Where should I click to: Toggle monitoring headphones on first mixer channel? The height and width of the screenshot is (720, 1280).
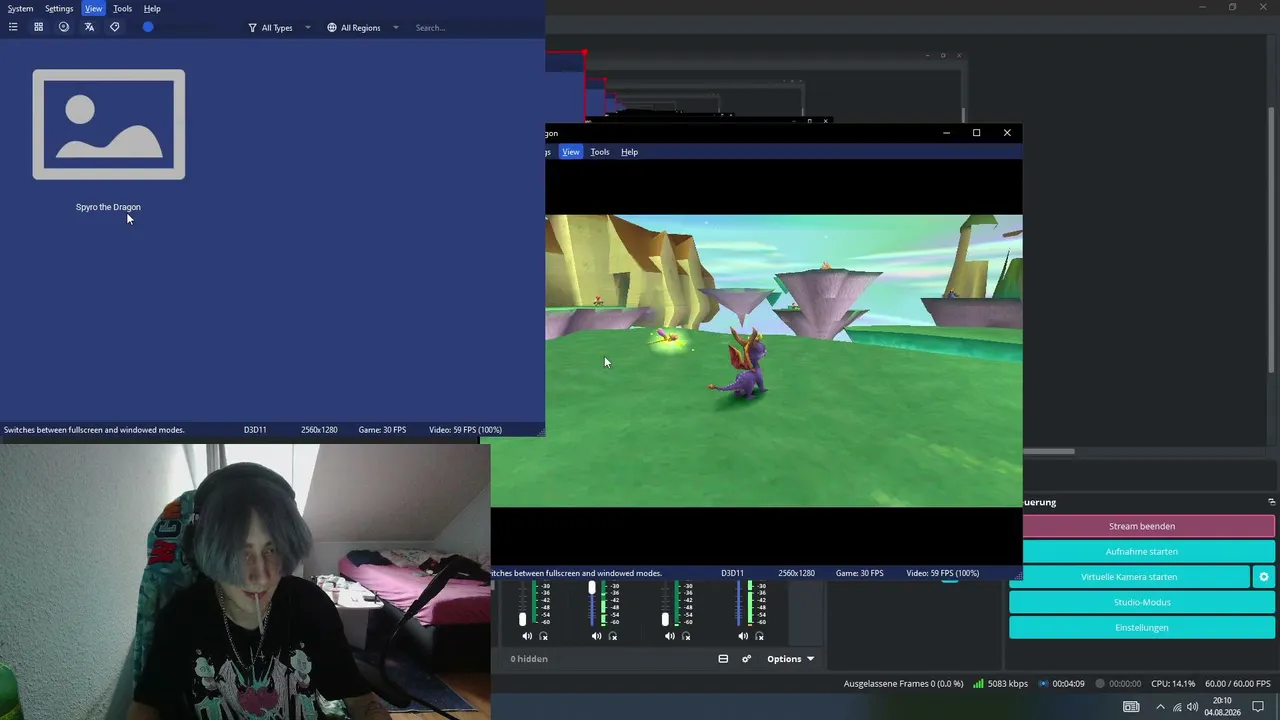(x=544, y=636)
